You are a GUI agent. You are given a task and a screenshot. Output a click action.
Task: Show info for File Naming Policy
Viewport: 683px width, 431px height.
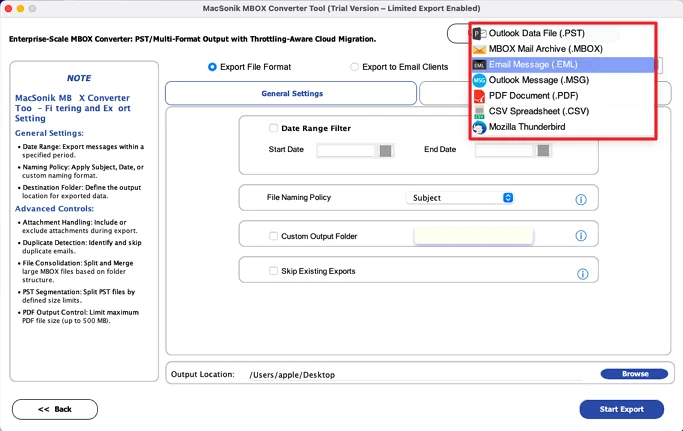click(x=581, y=200)
